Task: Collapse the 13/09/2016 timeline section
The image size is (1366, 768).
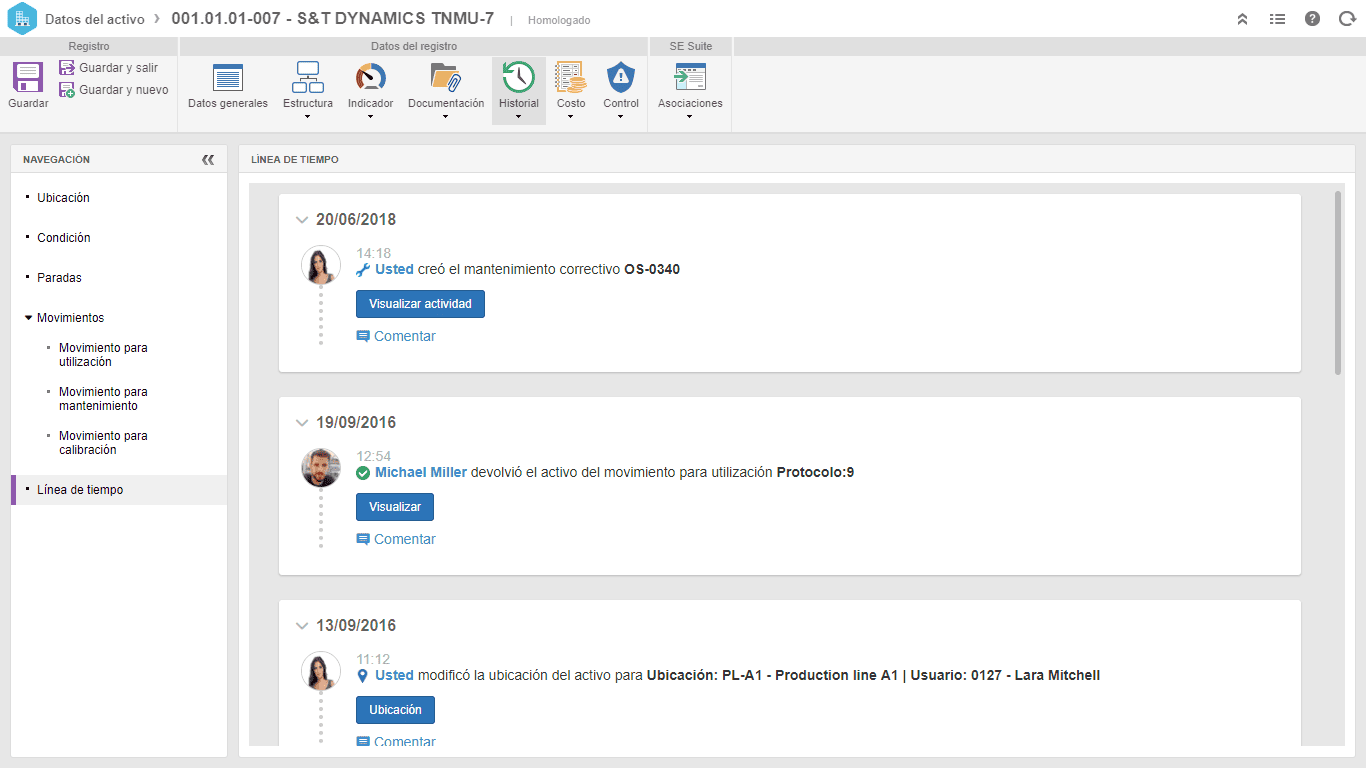Action: pos(302,626)
